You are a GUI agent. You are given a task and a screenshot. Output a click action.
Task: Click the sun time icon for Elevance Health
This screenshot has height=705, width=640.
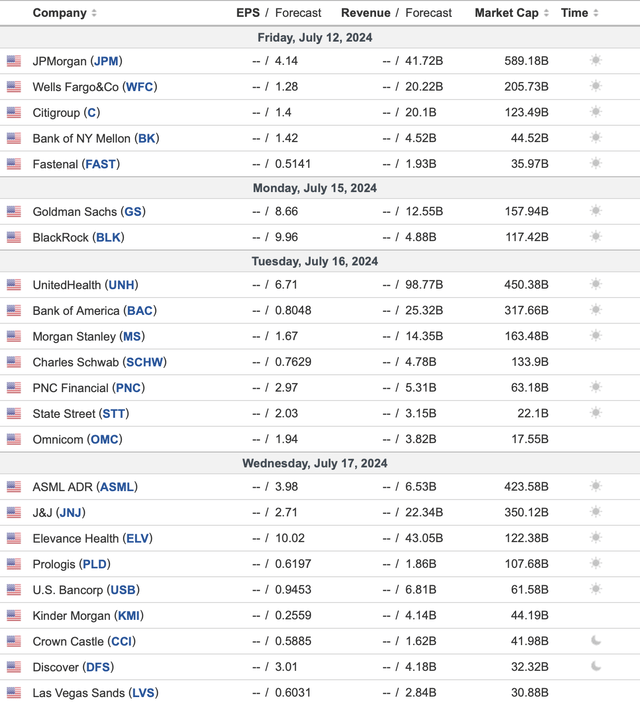595,538
